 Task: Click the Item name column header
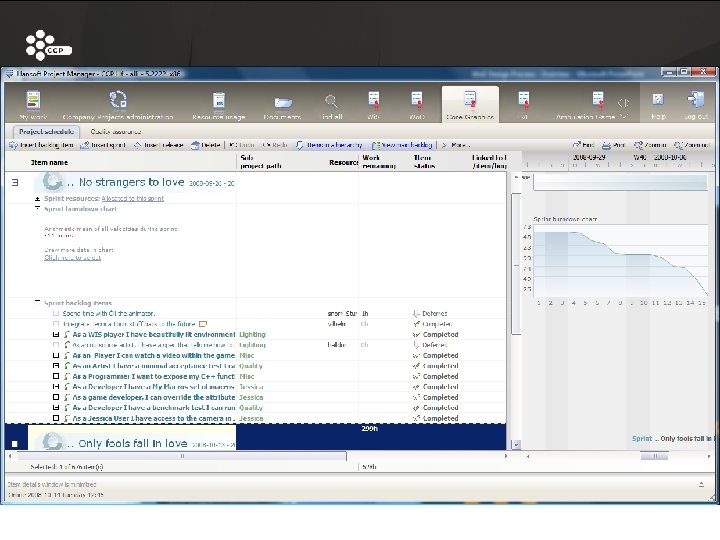pyautogui.click(x=49, y=163)
